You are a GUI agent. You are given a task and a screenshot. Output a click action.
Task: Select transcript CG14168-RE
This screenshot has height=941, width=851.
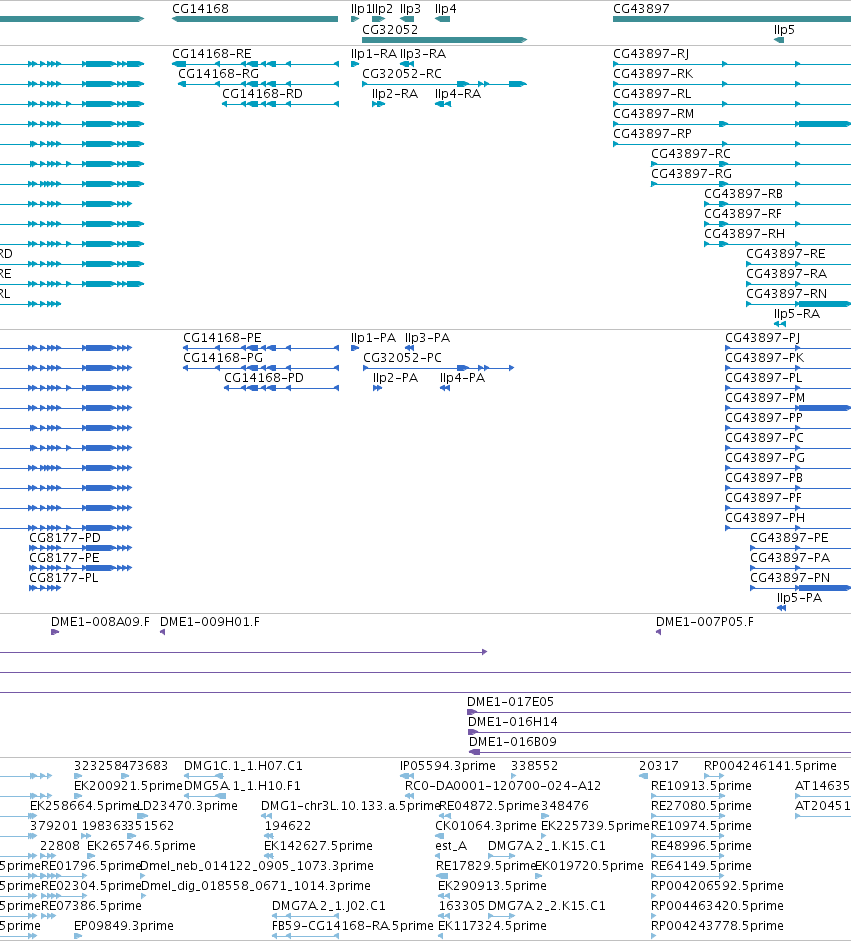[x=212, y=54]
